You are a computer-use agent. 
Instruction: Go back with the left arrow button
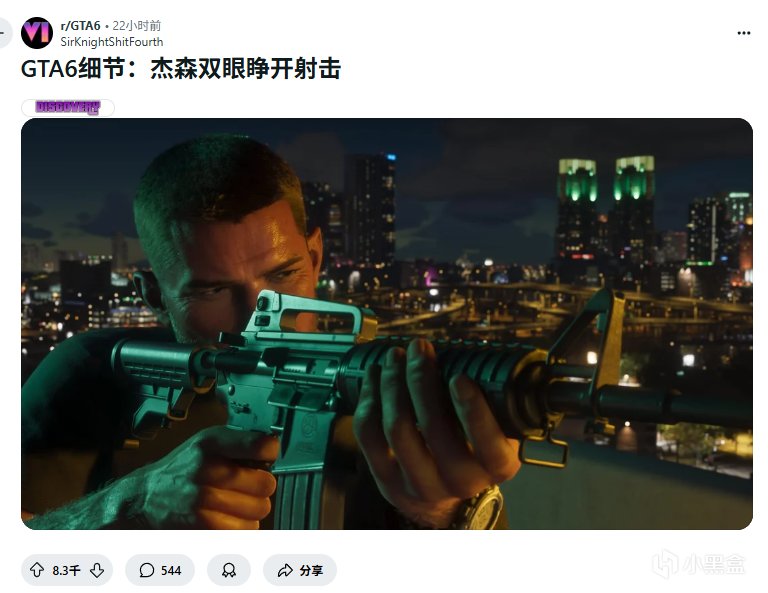tap(3, 33)
